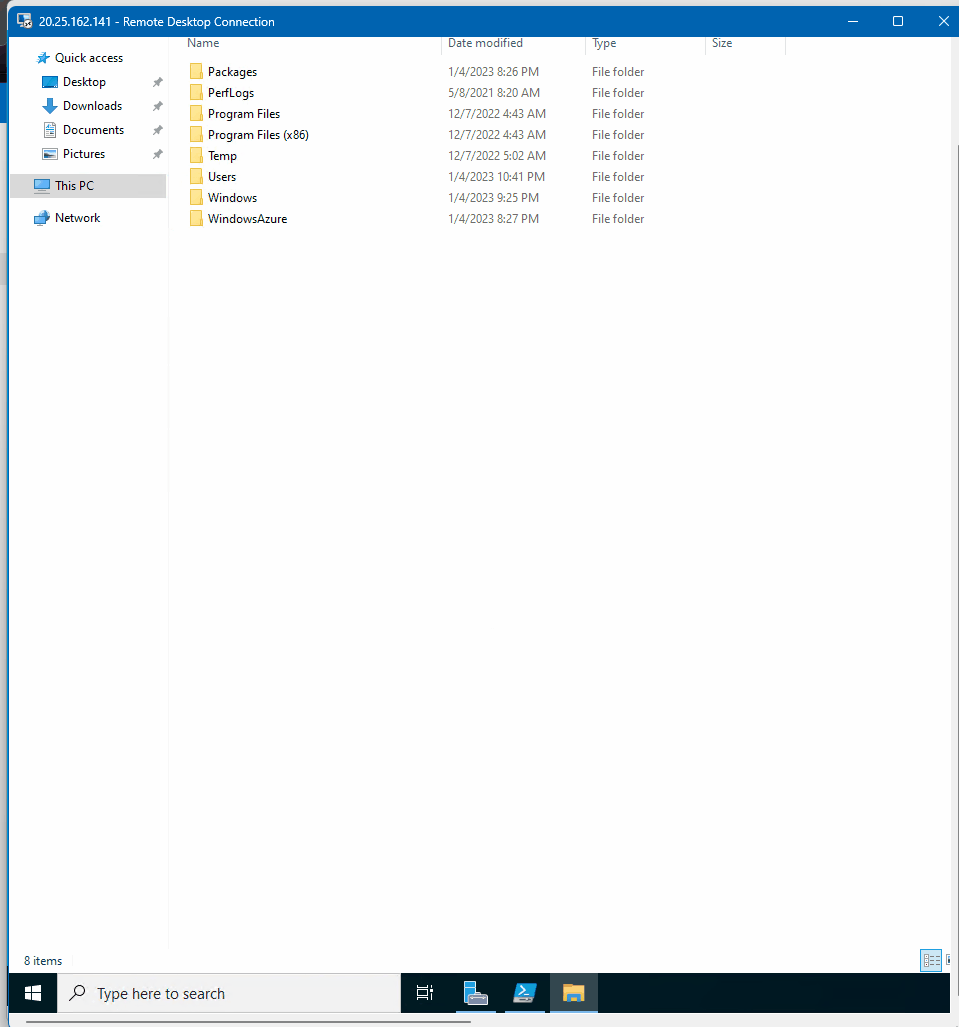Image resolution: width=959 pixels, height=1027 pixels.
Task: Click the This PC monitor icon
Action: (42, 186)
